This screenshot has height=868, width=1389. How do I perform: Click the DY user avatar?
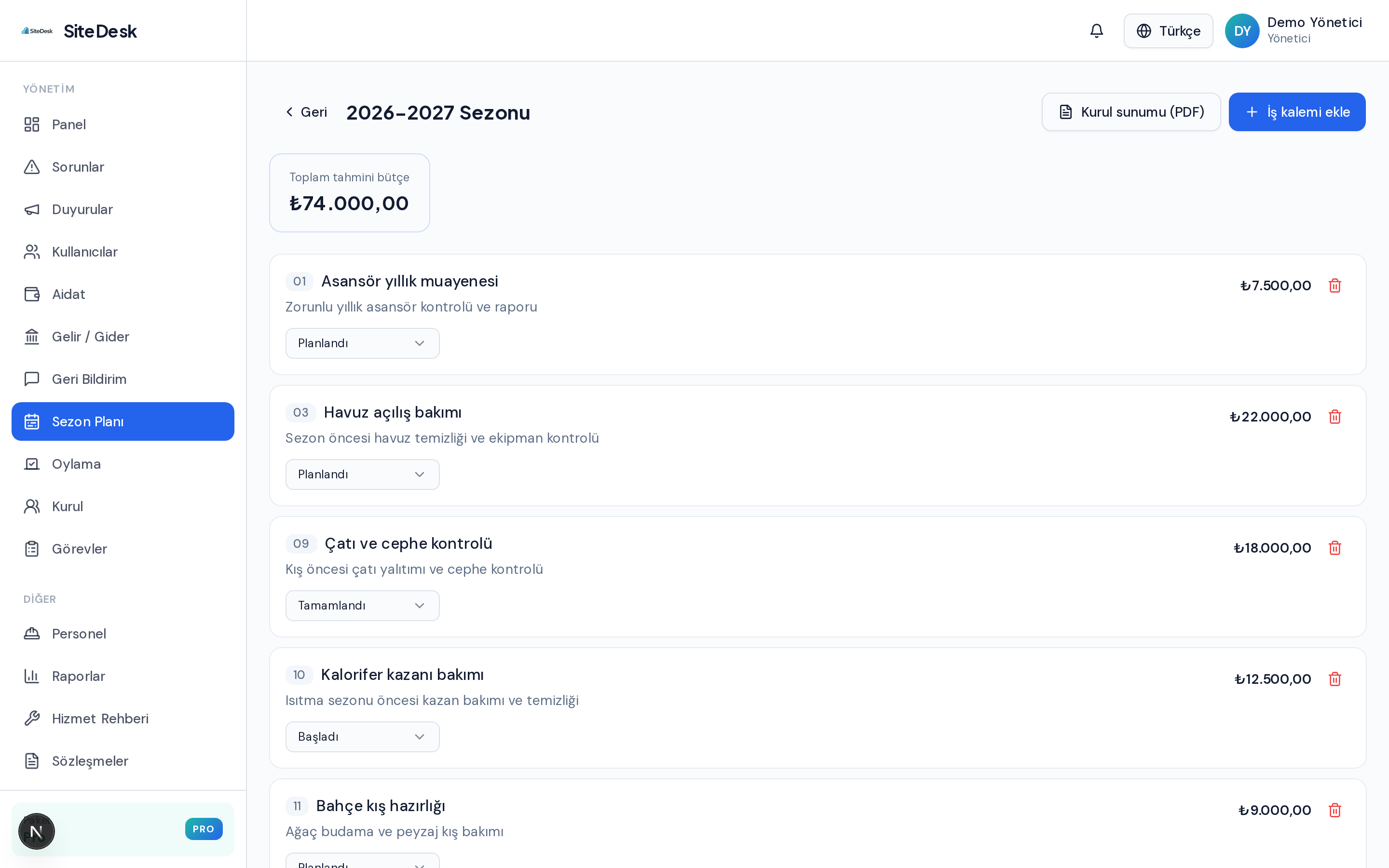[x=1242, y=31]
